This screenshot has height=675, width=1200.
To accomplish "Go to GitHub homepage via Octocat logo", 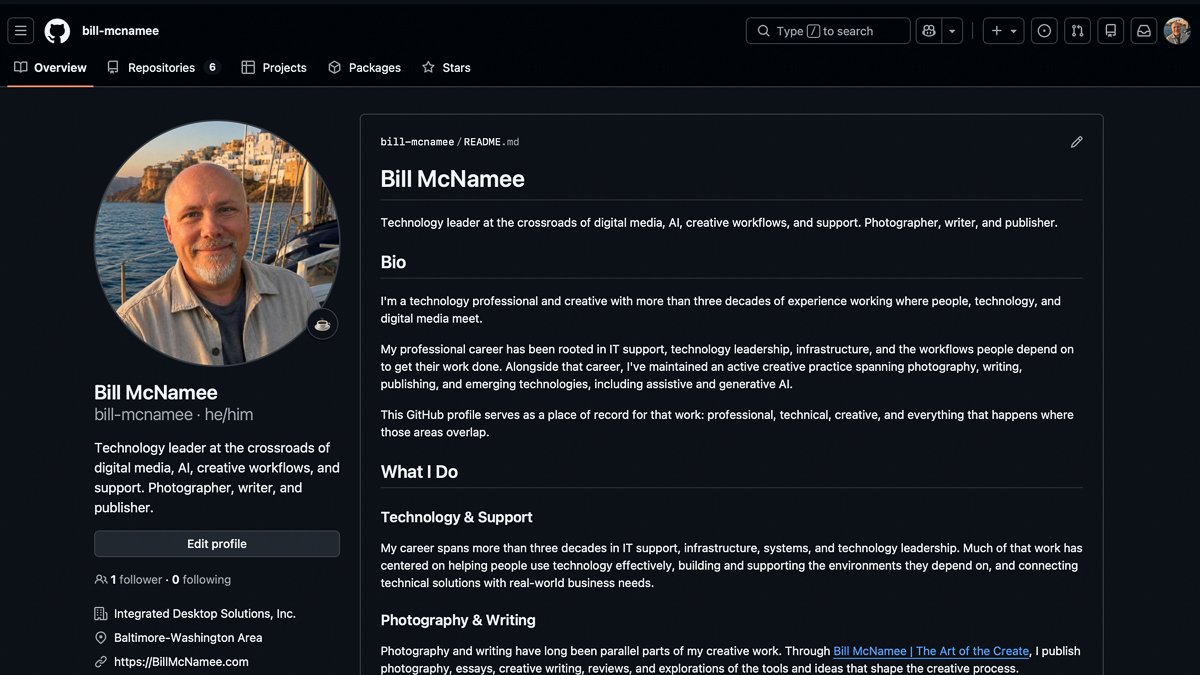I will click(x=57, y=31).
